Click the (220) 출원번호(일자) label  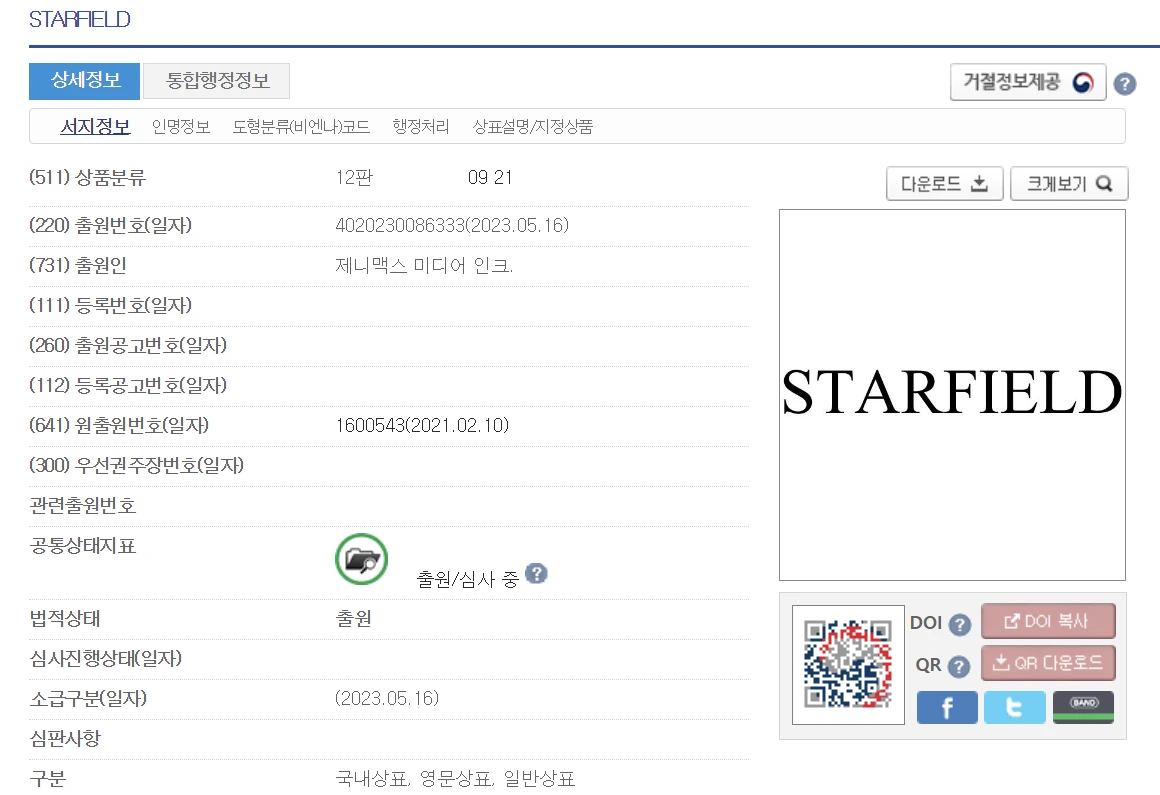(x=110, y=226)
